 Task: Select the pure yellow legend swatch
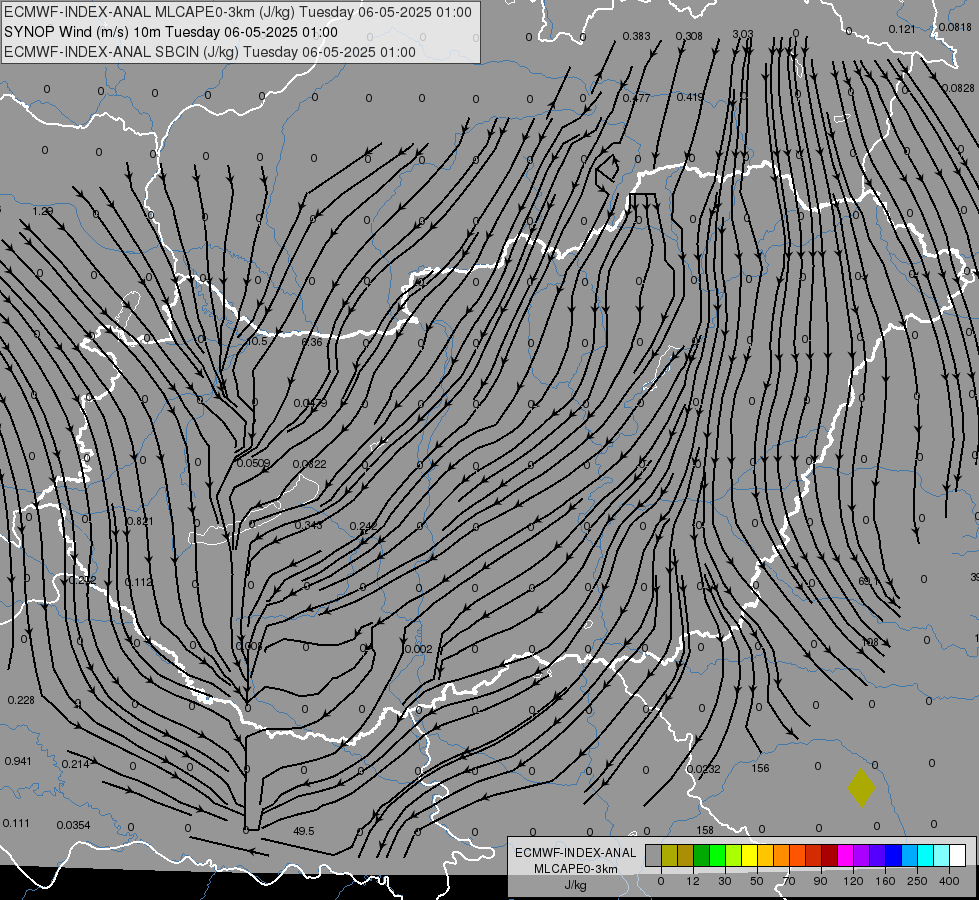click(749, 855)
